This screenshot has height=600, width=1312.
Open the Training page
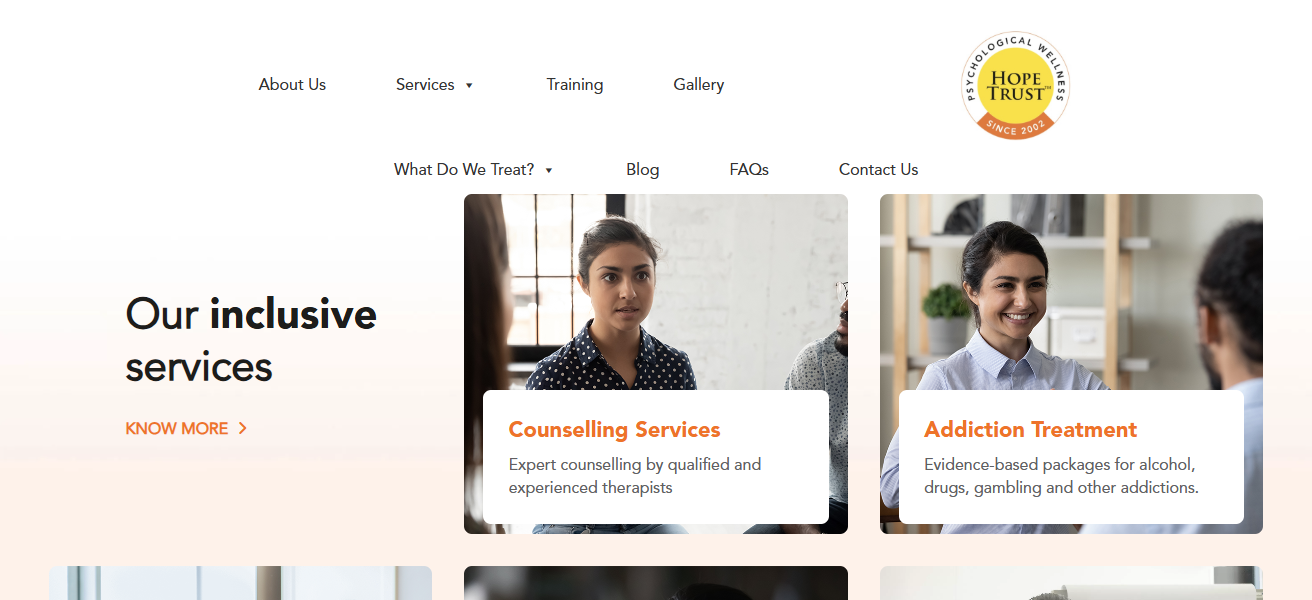click(x=575, y=85)
